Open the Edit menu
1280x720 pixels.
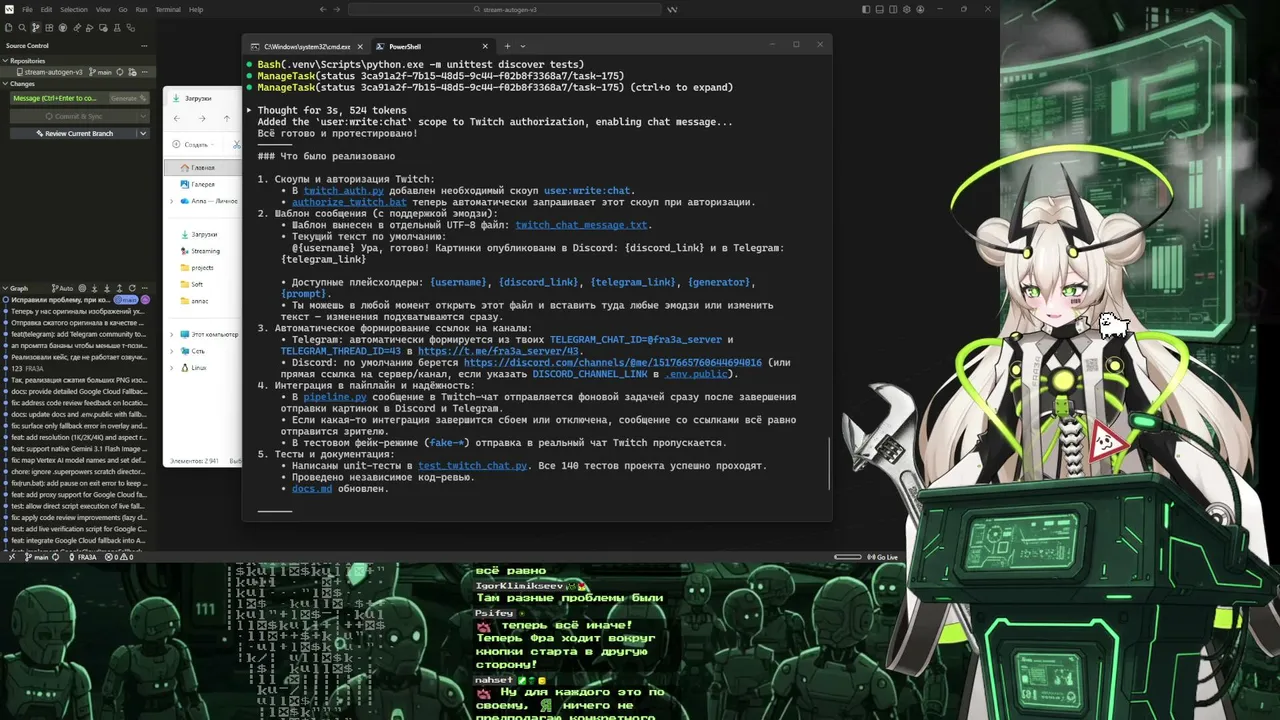click(x=46, y=9)
